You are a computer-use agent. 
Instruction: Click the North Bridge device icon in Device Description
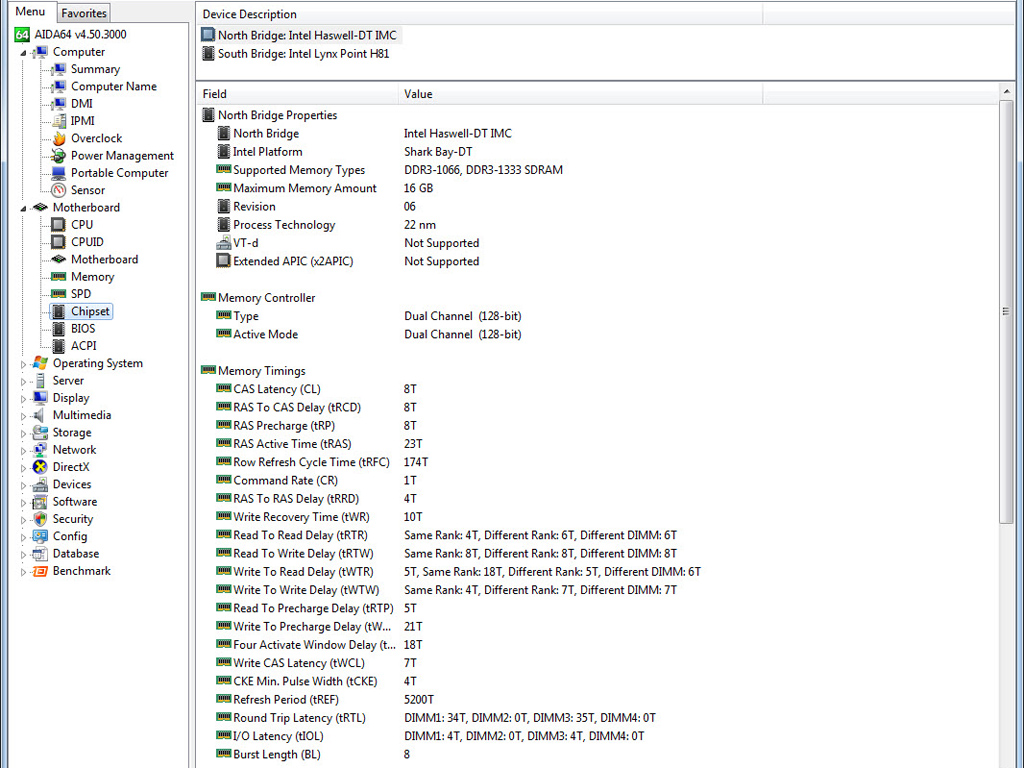coord(208,35)
